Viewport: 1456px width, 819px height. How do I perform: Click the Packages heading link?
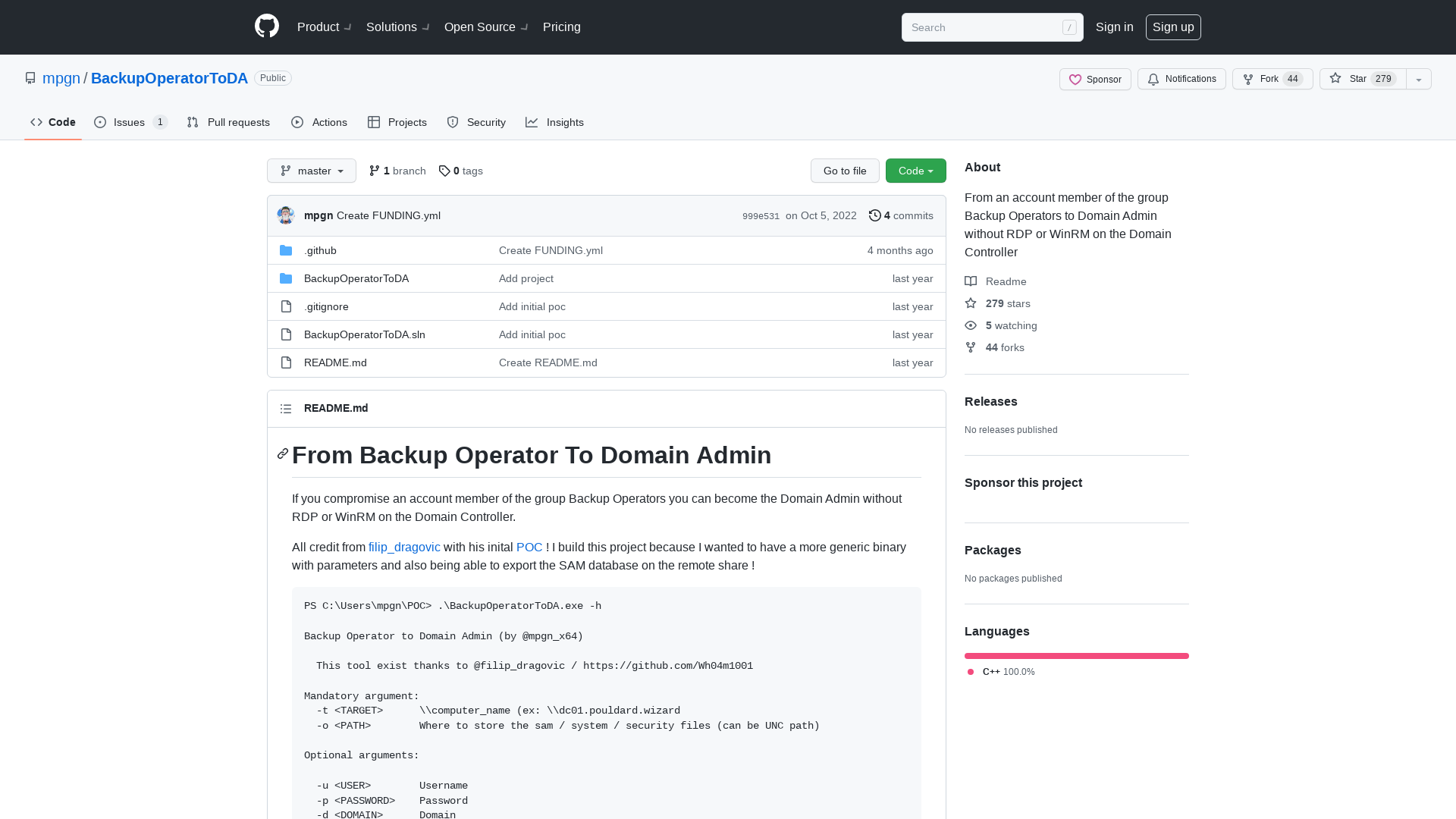click(993, 550)
